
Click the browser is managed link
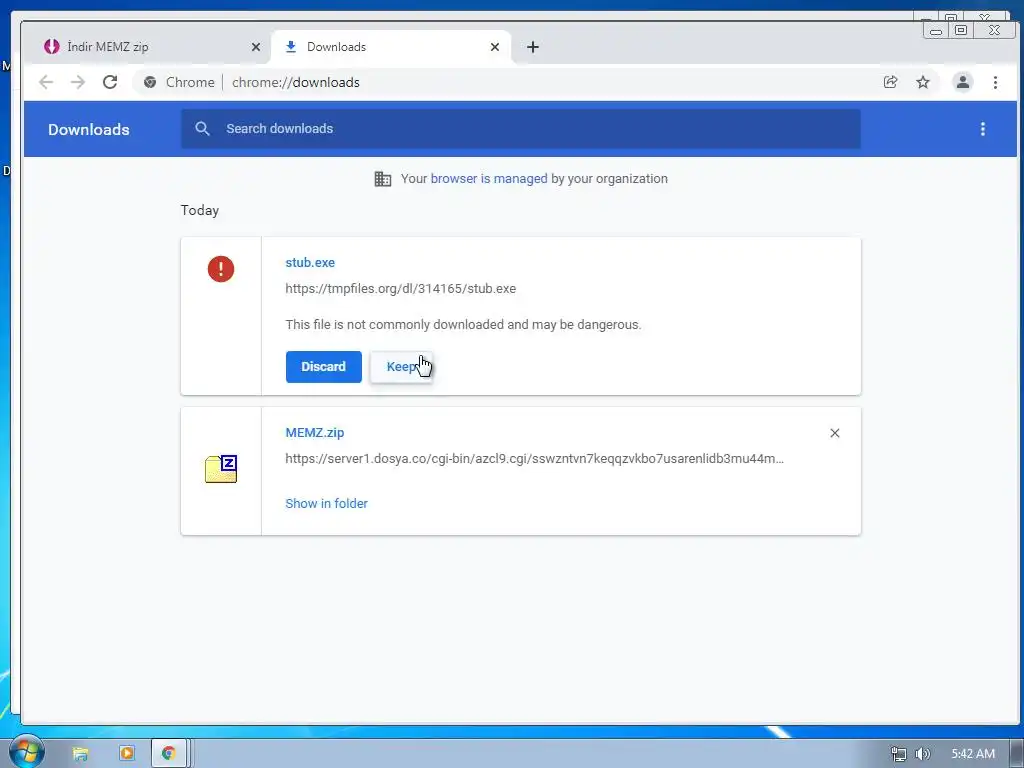489,179
